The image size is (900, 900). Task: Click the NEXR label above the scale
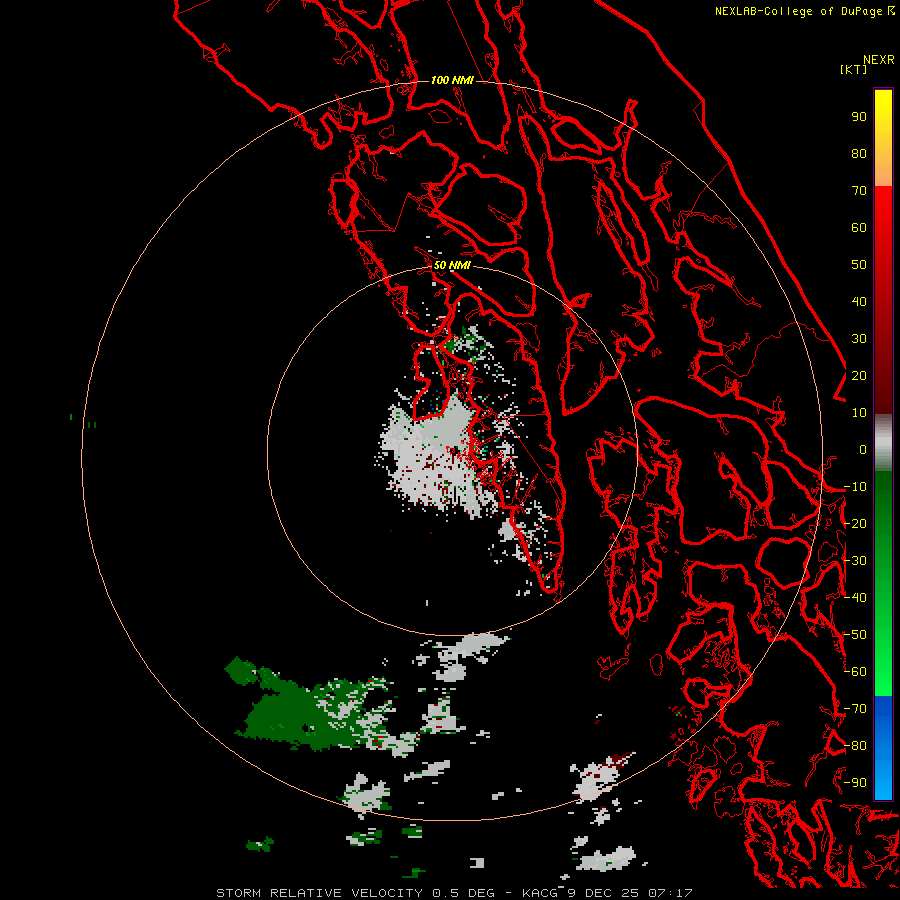point(878,59)
